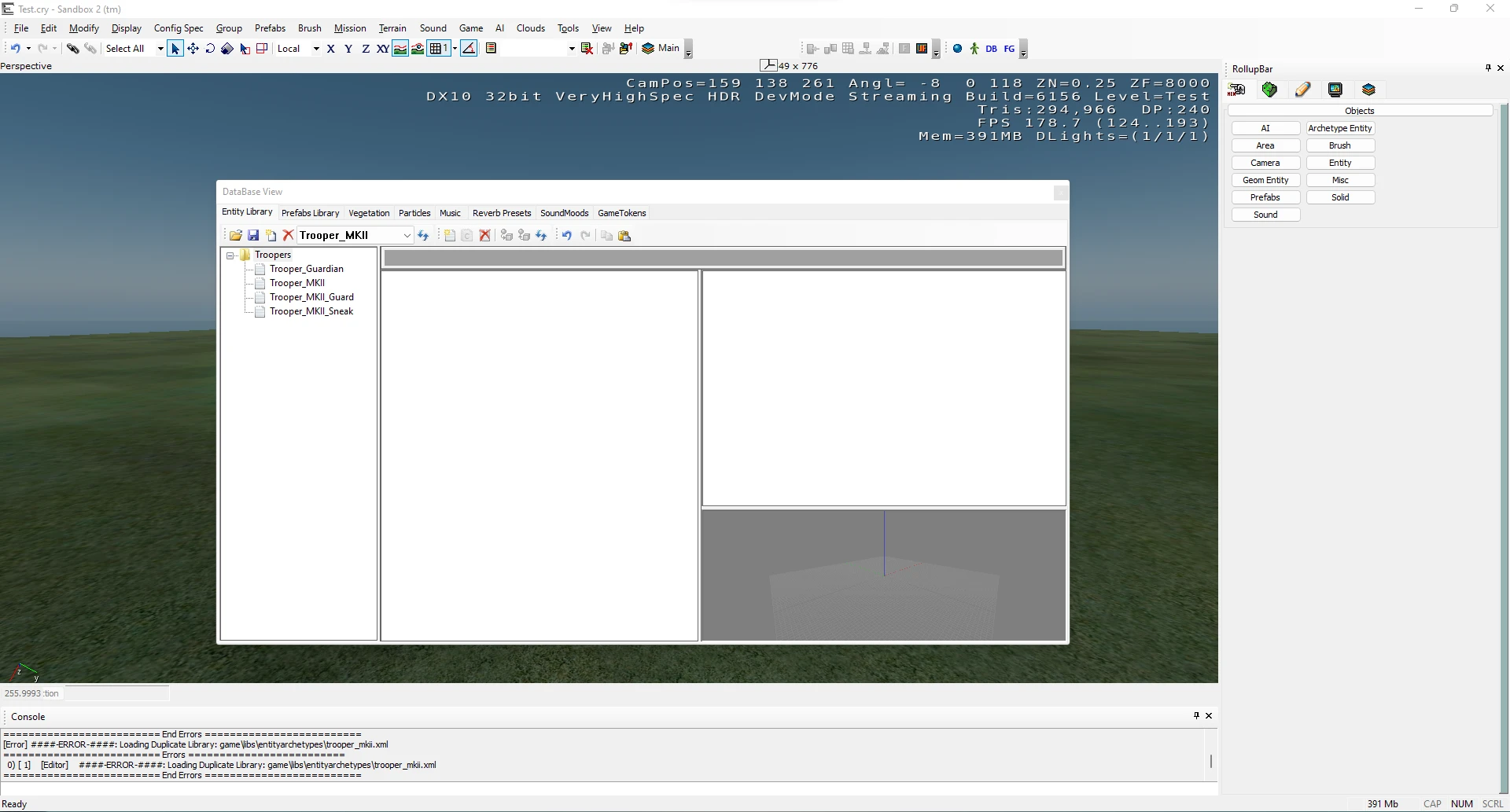Switch to the Prefabs Library tab
The height and width of the screenshot is (812, 1510).
pyautogui.click(x=310, y=213)
